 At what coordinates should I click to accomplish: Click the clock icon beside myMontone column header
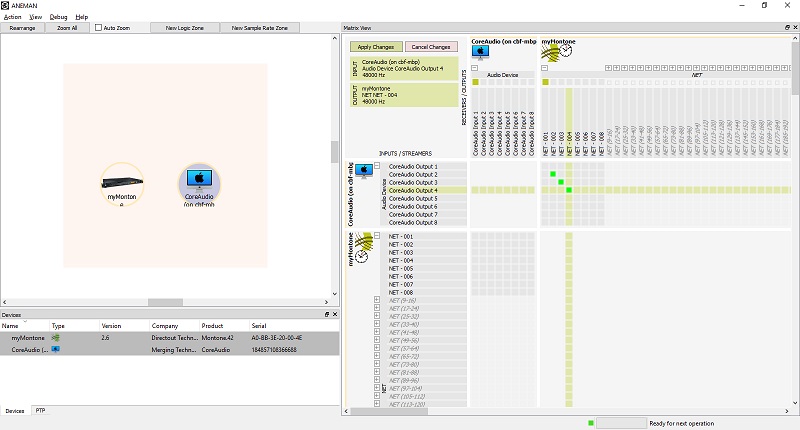point(566,50)
